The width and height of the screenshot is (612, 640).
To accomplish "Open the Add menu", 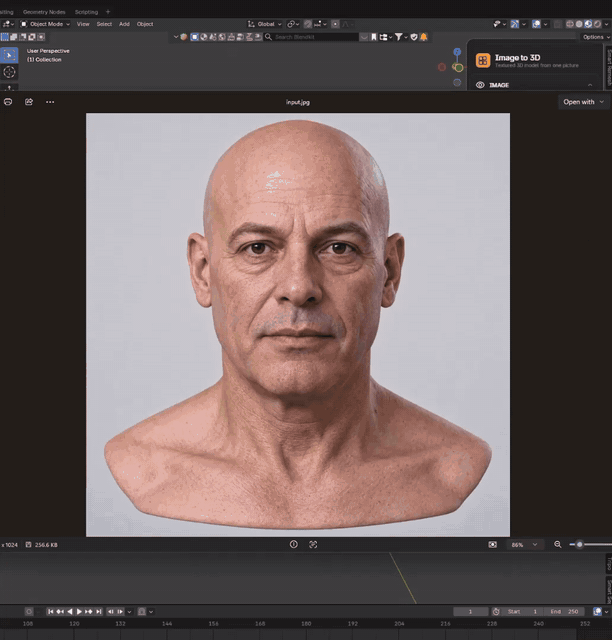I will pos(124,24).
